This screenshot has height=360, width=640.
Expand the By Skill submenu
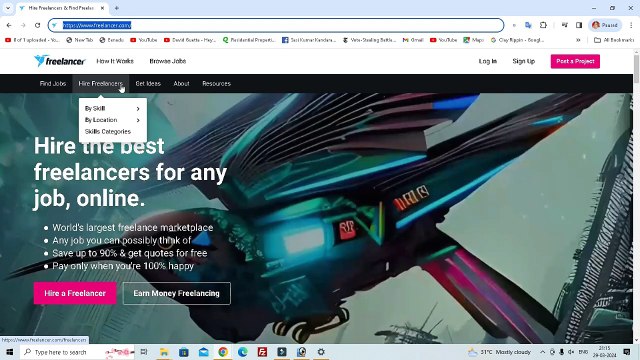pyautogui.click(x=112, y=109)
